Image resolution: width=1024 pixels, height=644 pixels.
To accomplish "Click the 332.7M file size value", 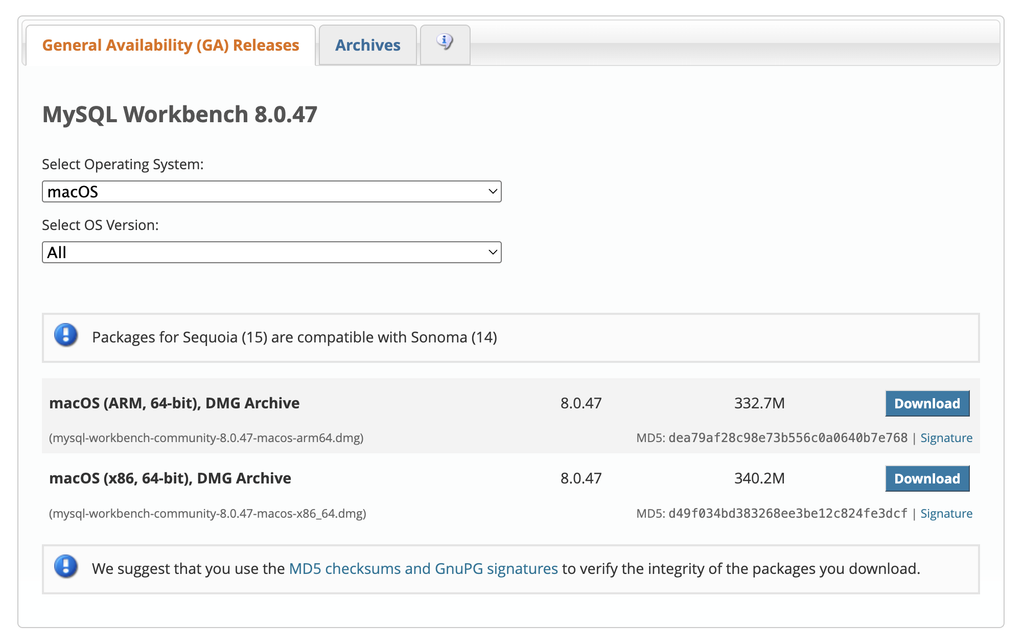I will [x=760, y=403].
